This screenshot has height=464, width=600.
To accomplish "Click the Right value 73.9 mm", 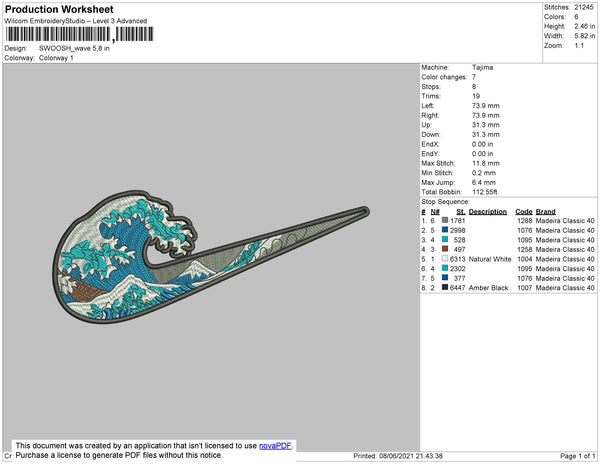I will 486,115.
